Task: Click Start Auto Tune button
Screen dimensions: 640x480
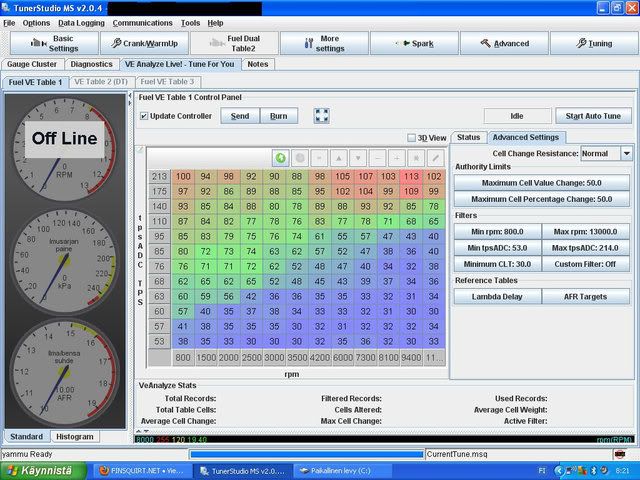Action: point(593,116)
